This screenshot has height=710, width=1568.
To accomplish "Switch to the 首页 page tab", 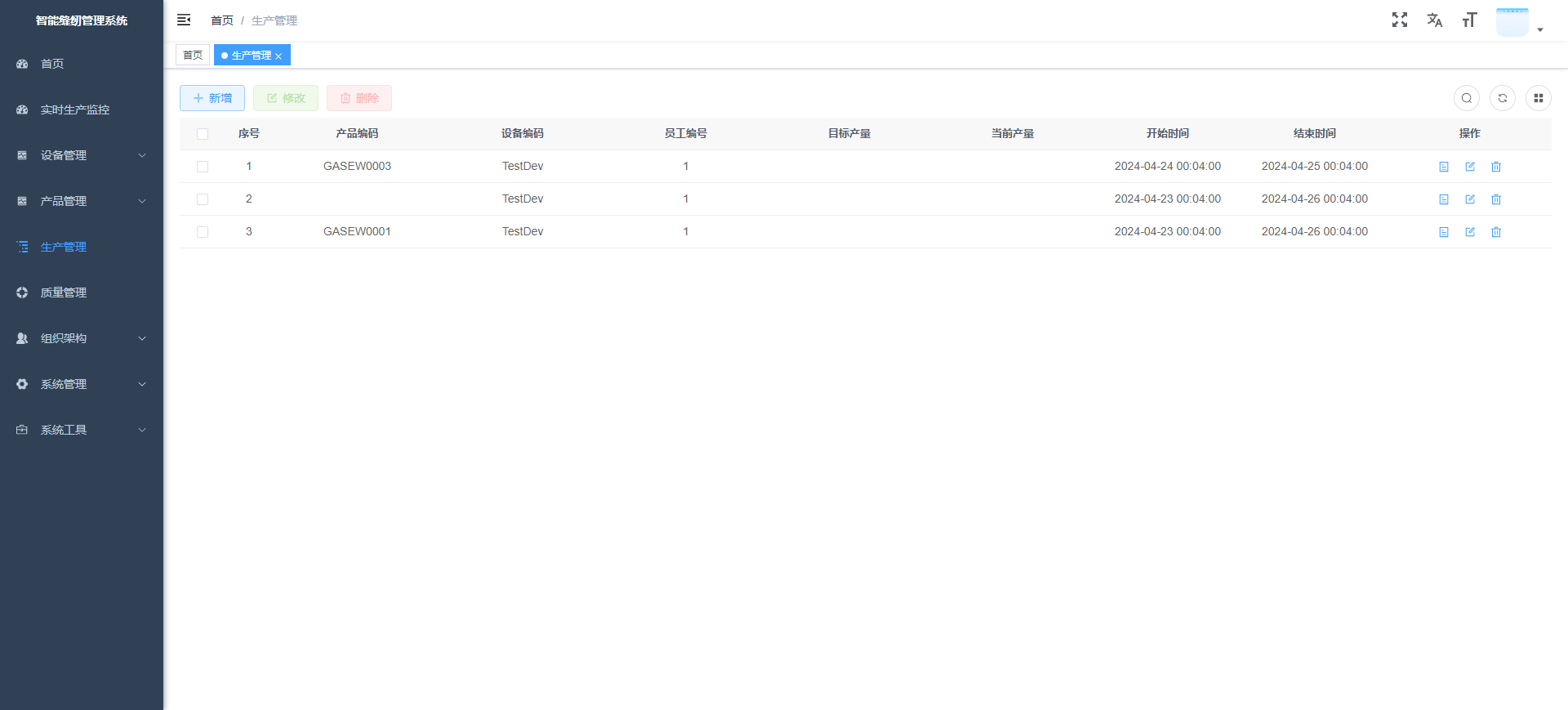I will click(x=193, y=55).
